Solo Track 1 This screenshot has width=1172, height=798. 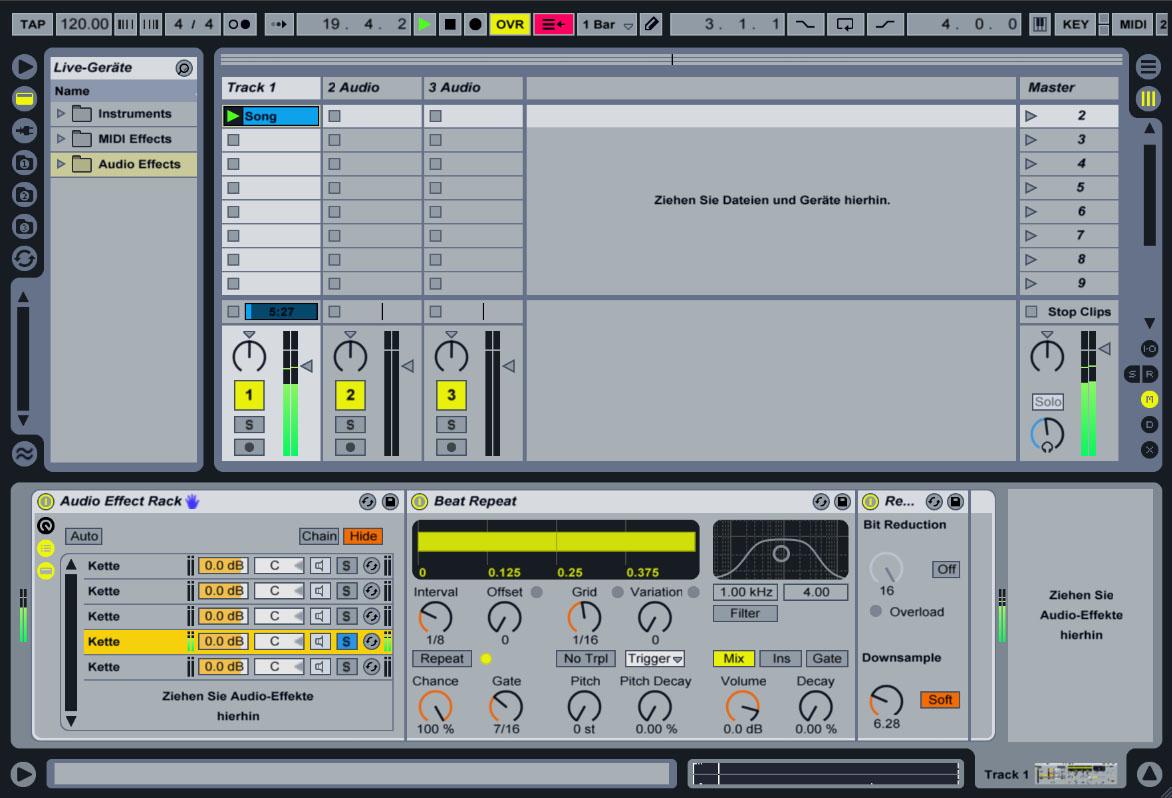click(249, 425)
